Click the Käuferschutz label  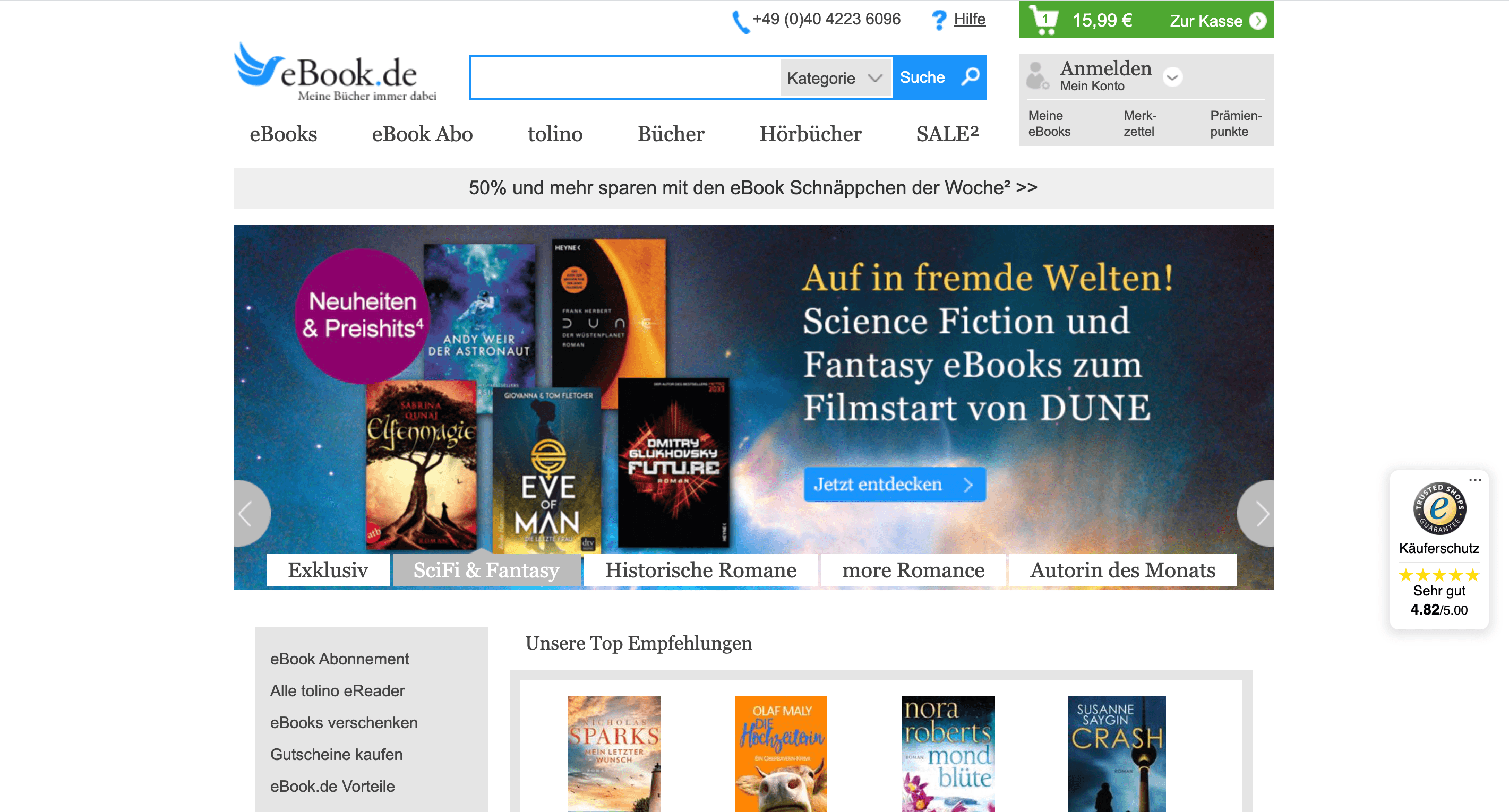pyautogui.click(x=1439, y=549)
